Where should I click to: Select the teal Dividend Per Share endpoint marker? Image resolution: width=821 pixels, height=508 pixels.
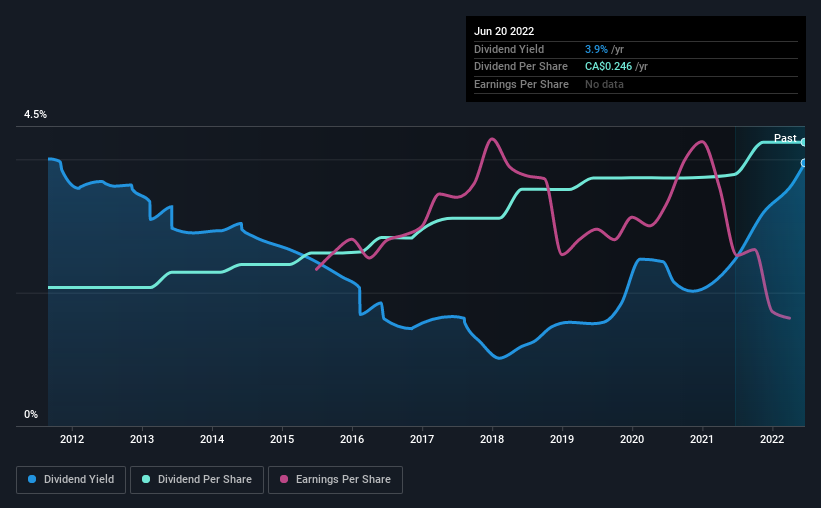[x=804, y=142]
